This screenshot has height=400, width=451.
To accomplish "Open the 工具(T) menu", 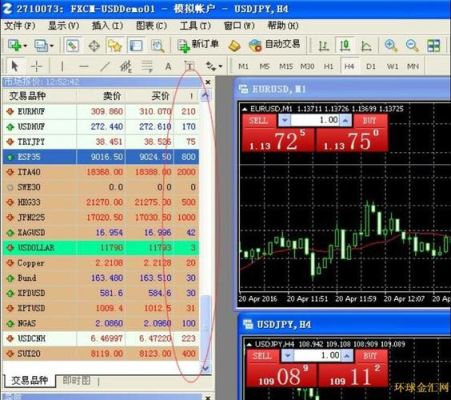I will [x=195, y=25].
